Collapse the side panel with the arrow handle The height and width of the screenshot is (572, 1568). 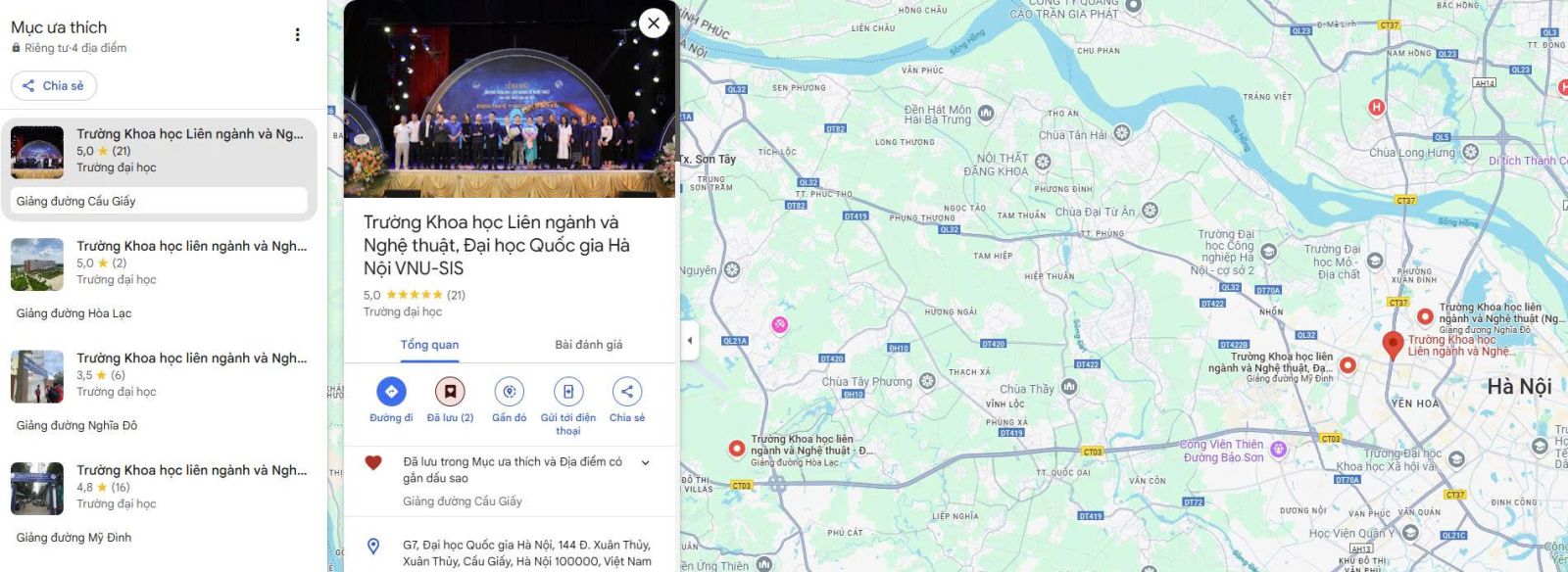689,341
